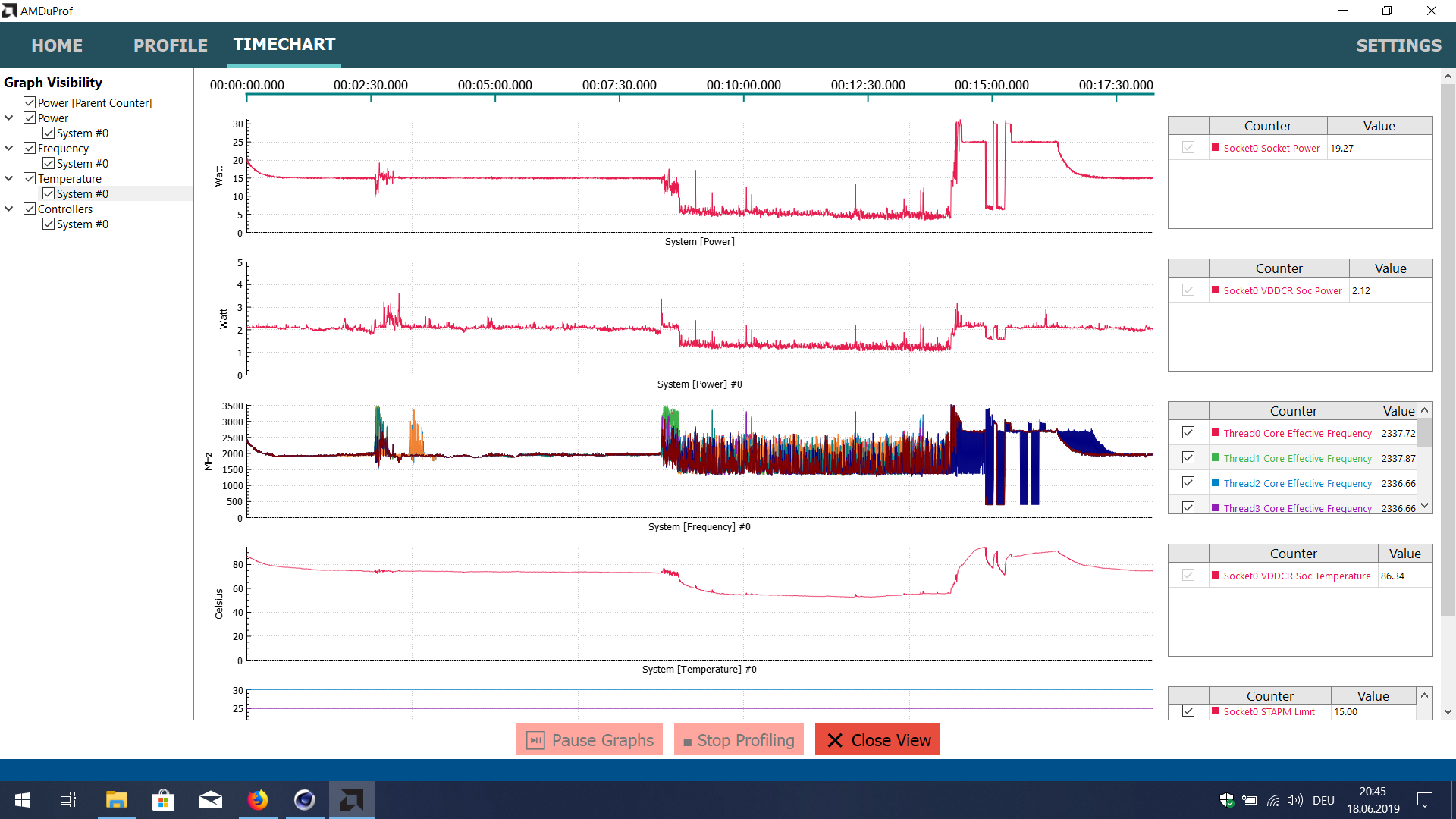The image size is (1456, 819).
Task: Open notification center icon
Action: [1425, 800]
